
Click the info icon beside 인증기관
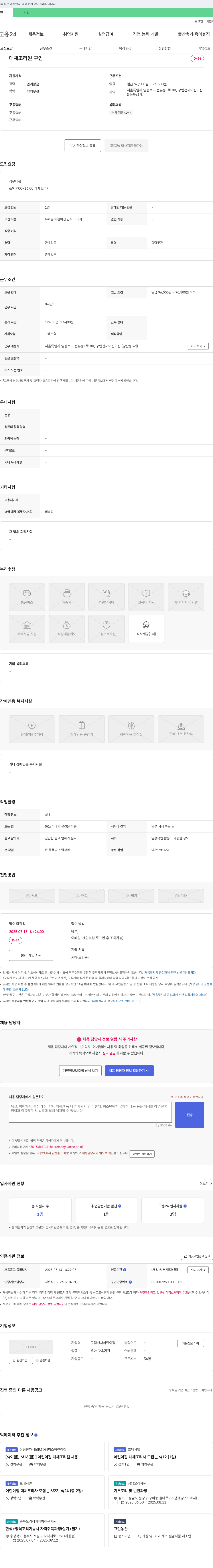point(124,1270)
